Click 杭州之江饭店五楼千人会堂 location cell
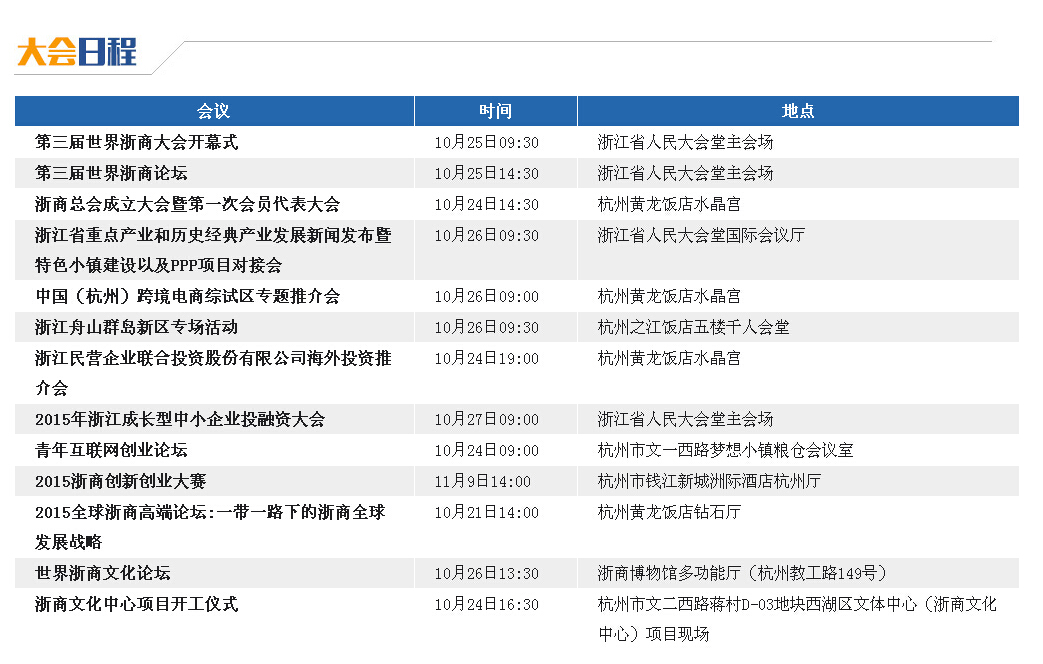 [x=693, y=328]
